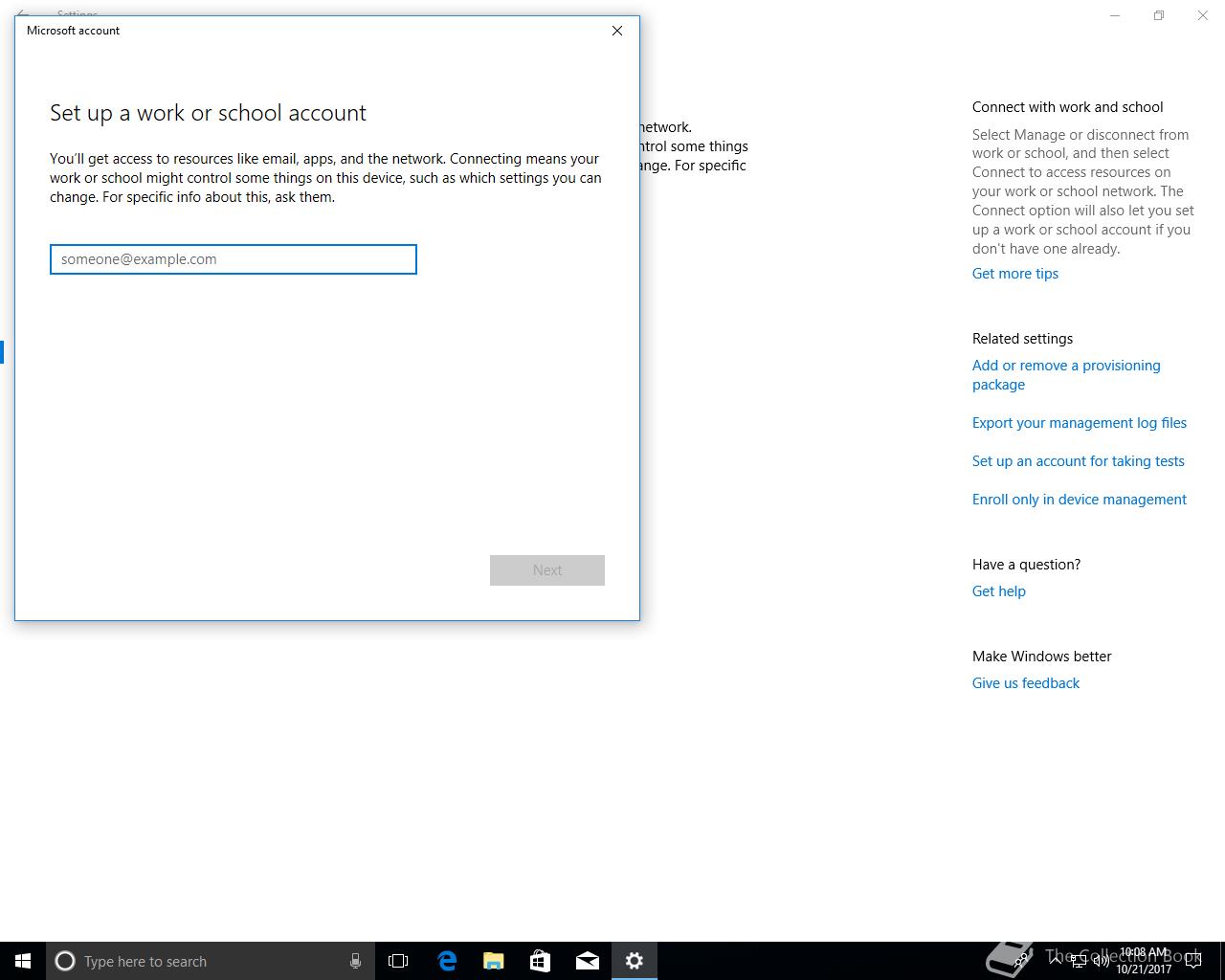Close the Settings window
Image resolution: width=1225 pixels, height=980 pixels.
click(1203, 15)
